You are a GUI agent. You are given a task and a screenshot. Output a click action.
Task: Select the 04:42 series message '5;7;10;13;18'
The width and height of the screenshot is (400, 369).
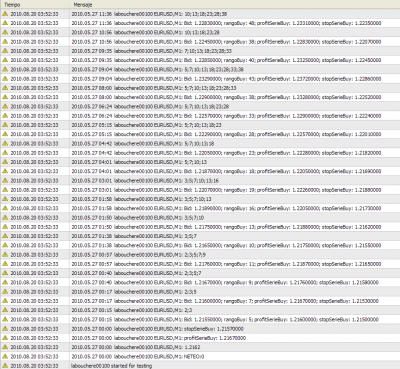click(143, 144)
